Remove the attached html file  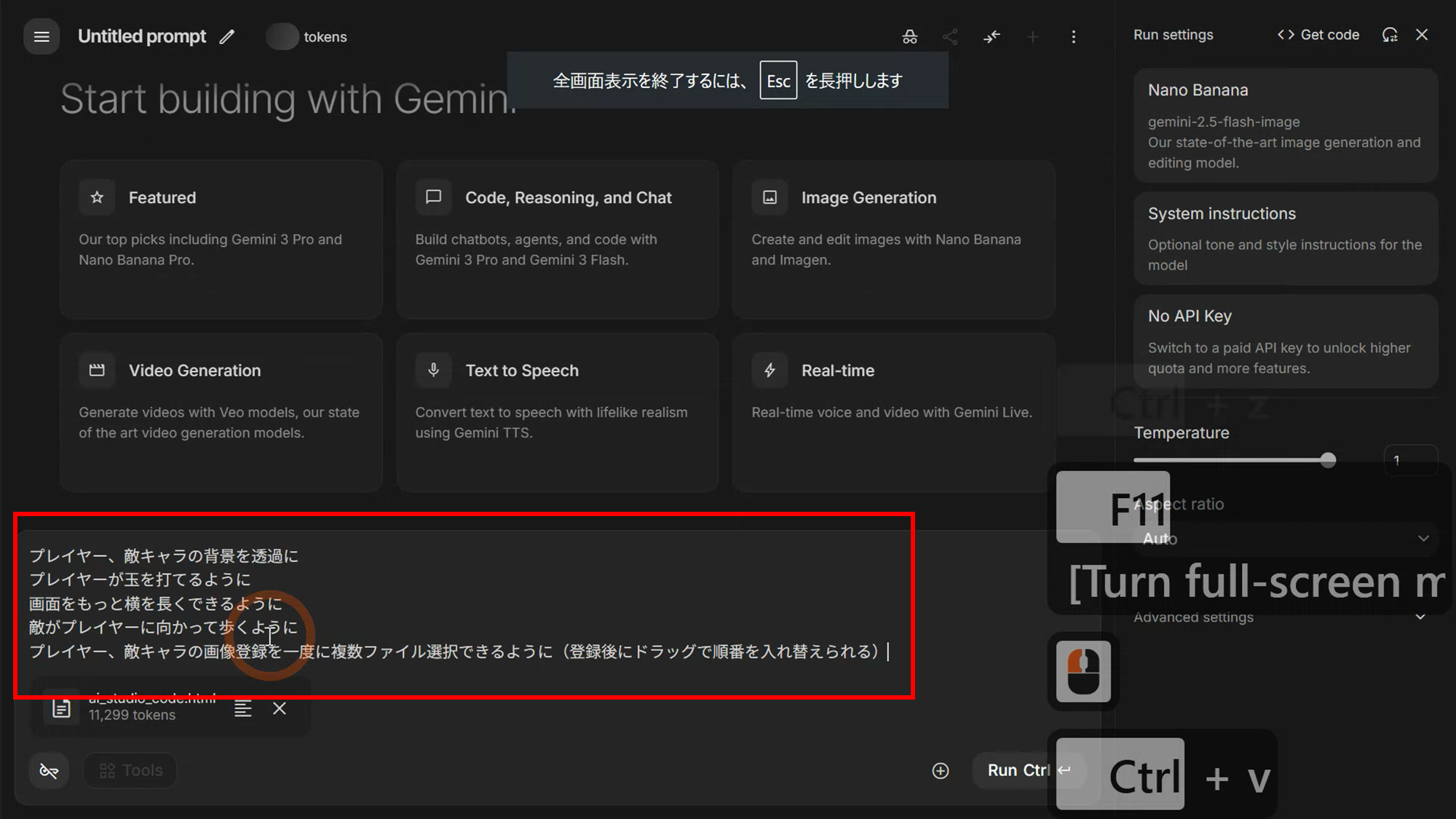(280, 708)
